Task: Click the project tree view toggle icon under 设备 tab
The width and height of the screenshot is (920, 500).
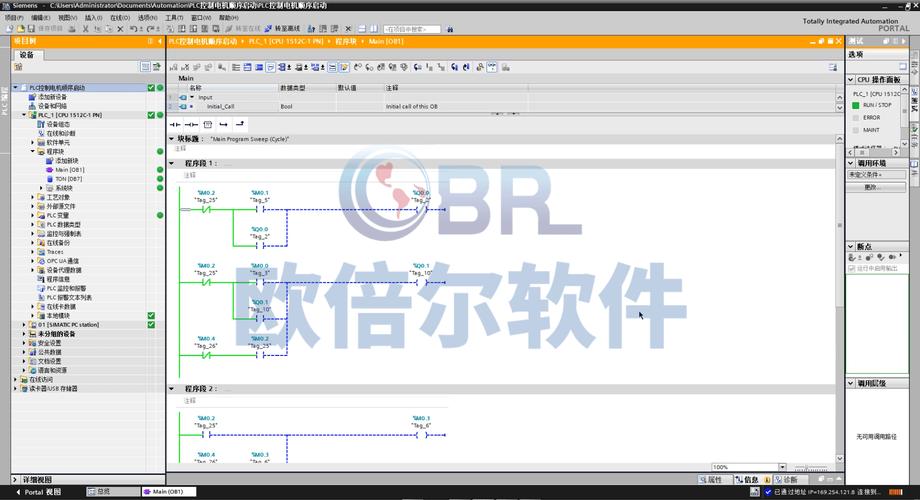Action: point(146,67)
